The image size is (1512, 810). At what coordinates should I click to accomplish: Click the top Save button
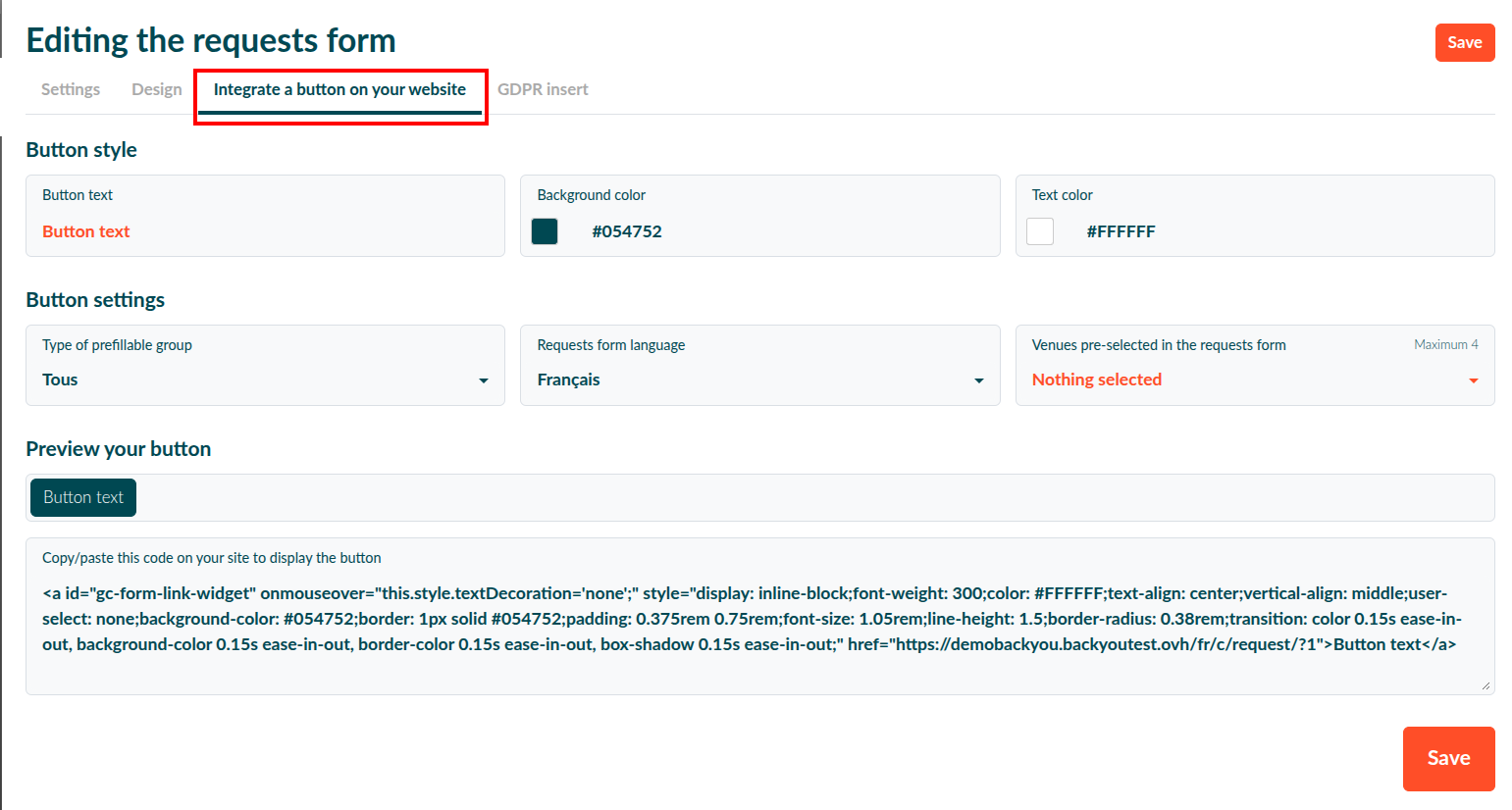[1465, 42]
